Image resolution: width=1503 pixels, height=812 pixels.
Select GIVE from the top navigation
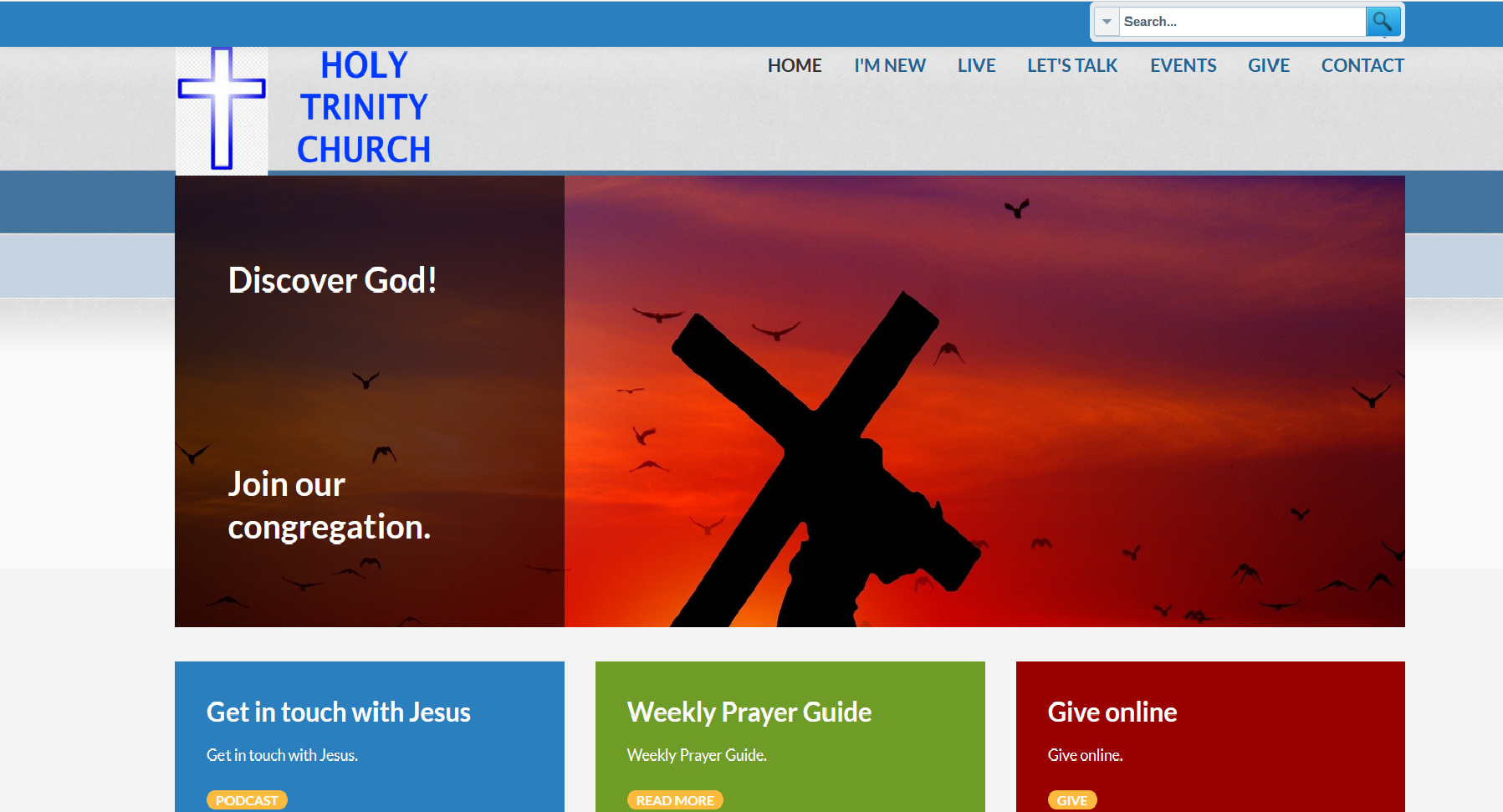click(x=1268, y=64)
